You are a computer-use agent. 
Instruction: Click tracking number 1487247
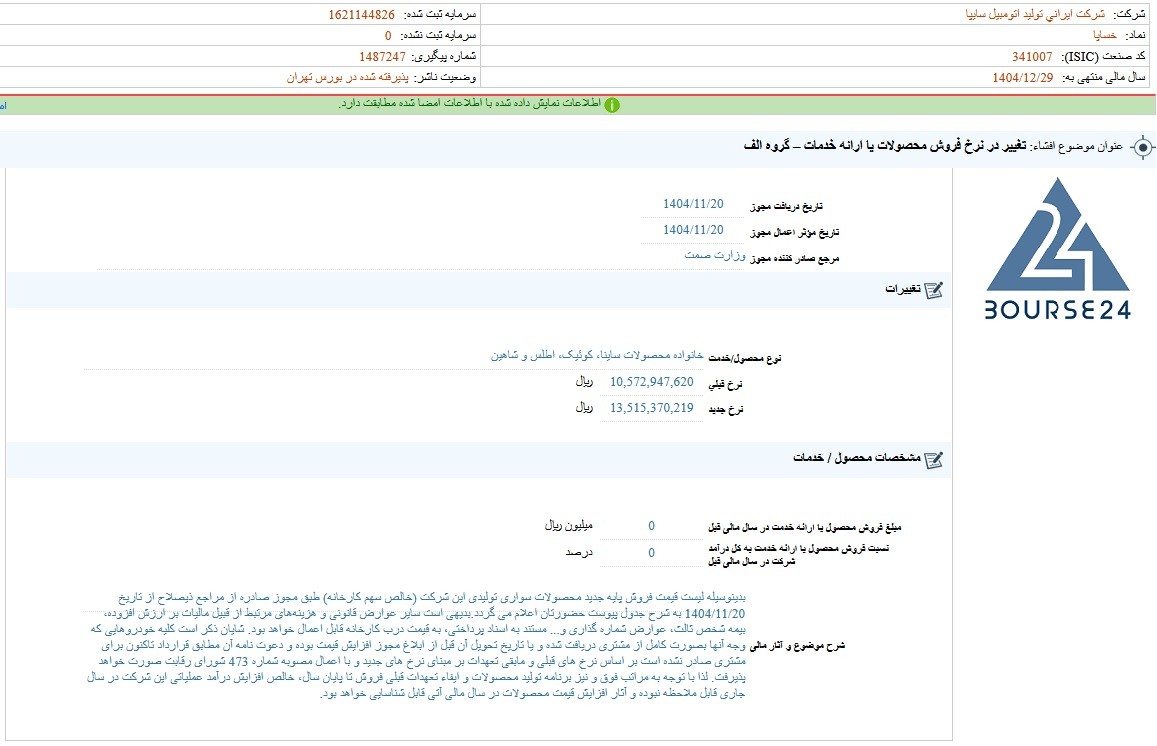(382, 56)
